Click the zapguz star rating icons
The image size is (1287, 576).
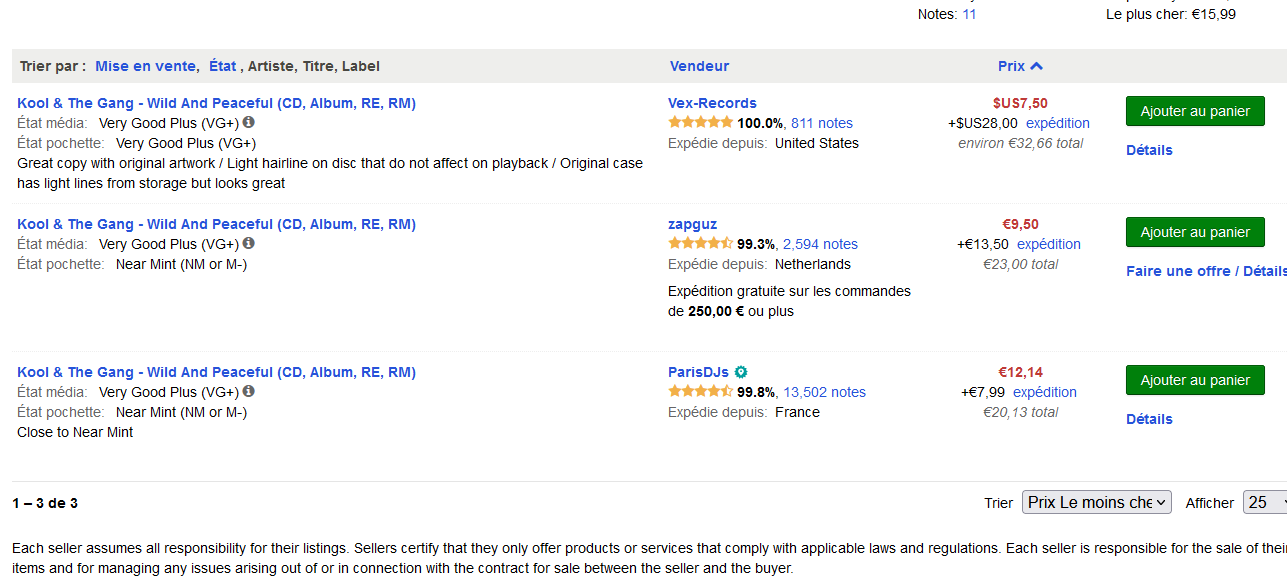tap(700, 244)
